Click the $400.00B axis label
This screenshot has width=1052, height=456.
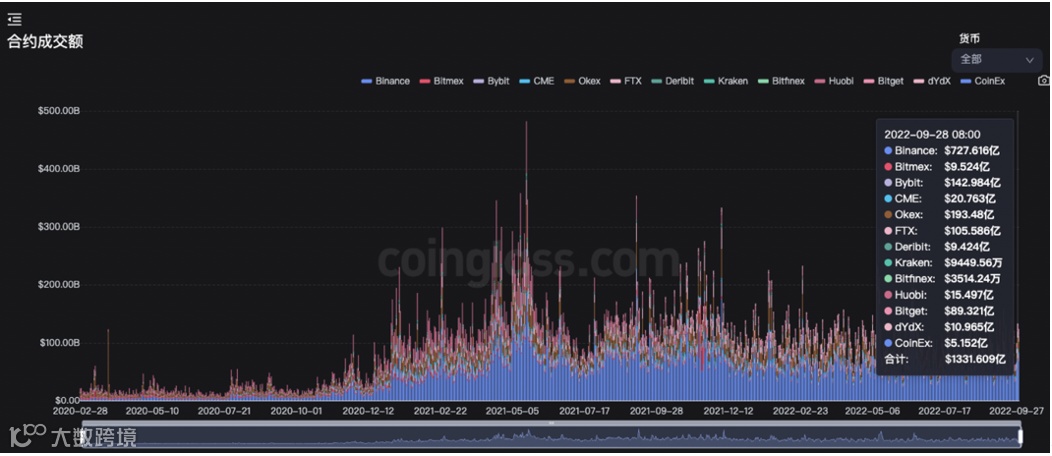pyautogui.click(x=59, y=169)
